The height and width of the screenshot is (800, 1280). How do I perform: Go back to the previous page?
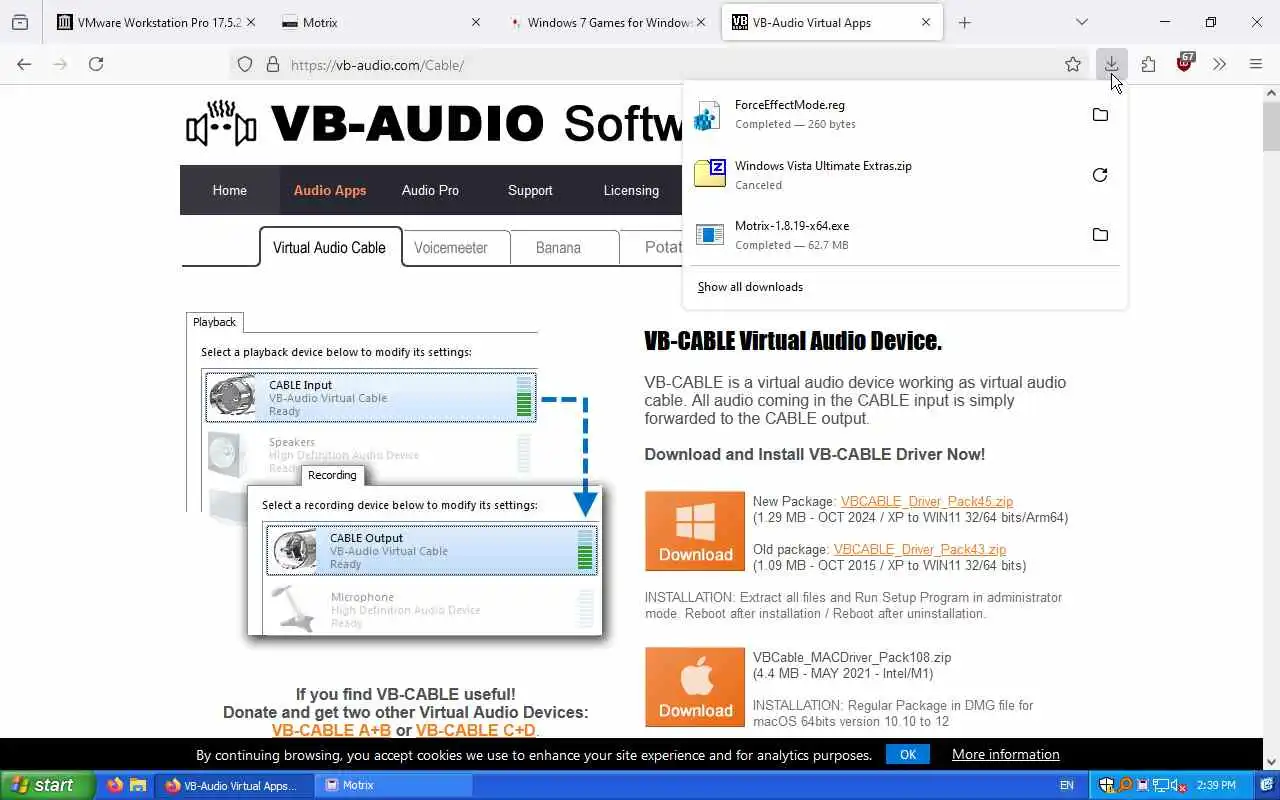pyautogui.click(x=24, y=64)
